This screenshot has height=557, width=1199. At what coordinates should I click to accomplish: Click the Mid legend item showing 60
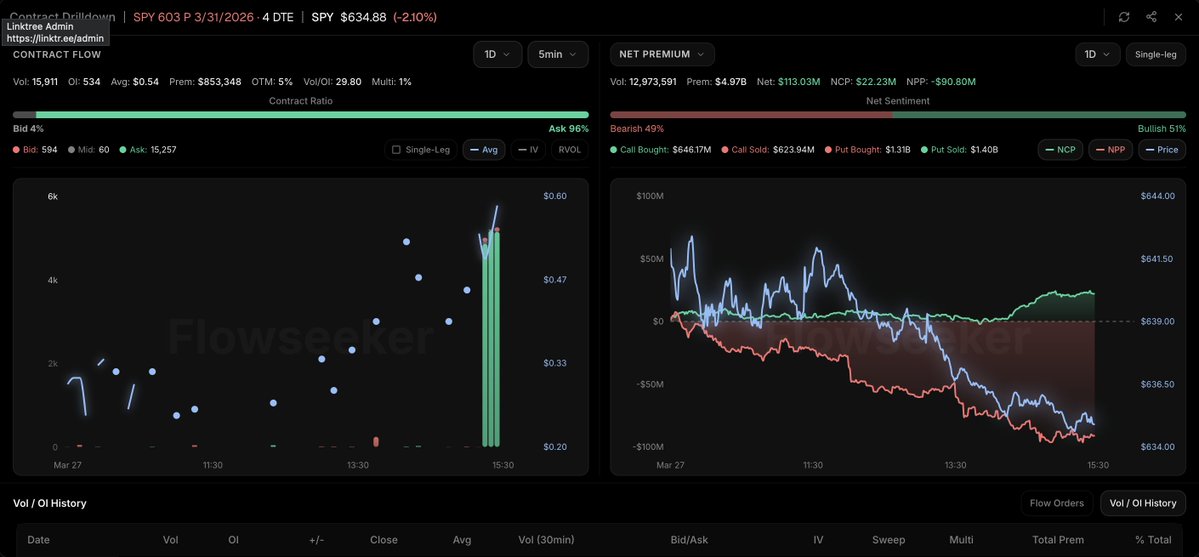88,150
